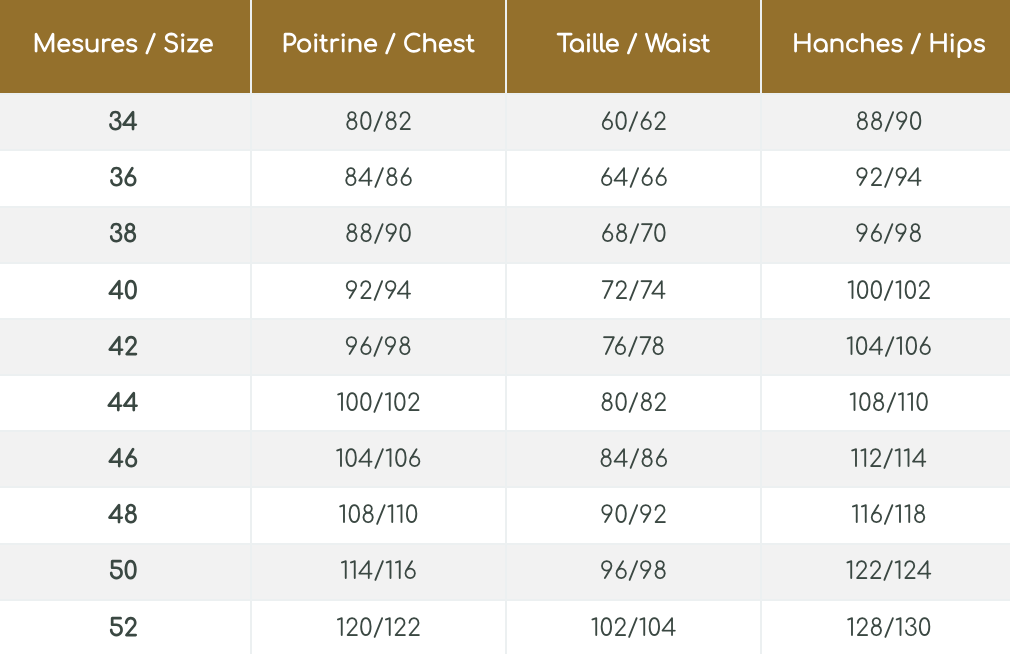Select size 44 row label
Screen dimensions: 1010x654
pyautogui.click(x=123, y=403)
